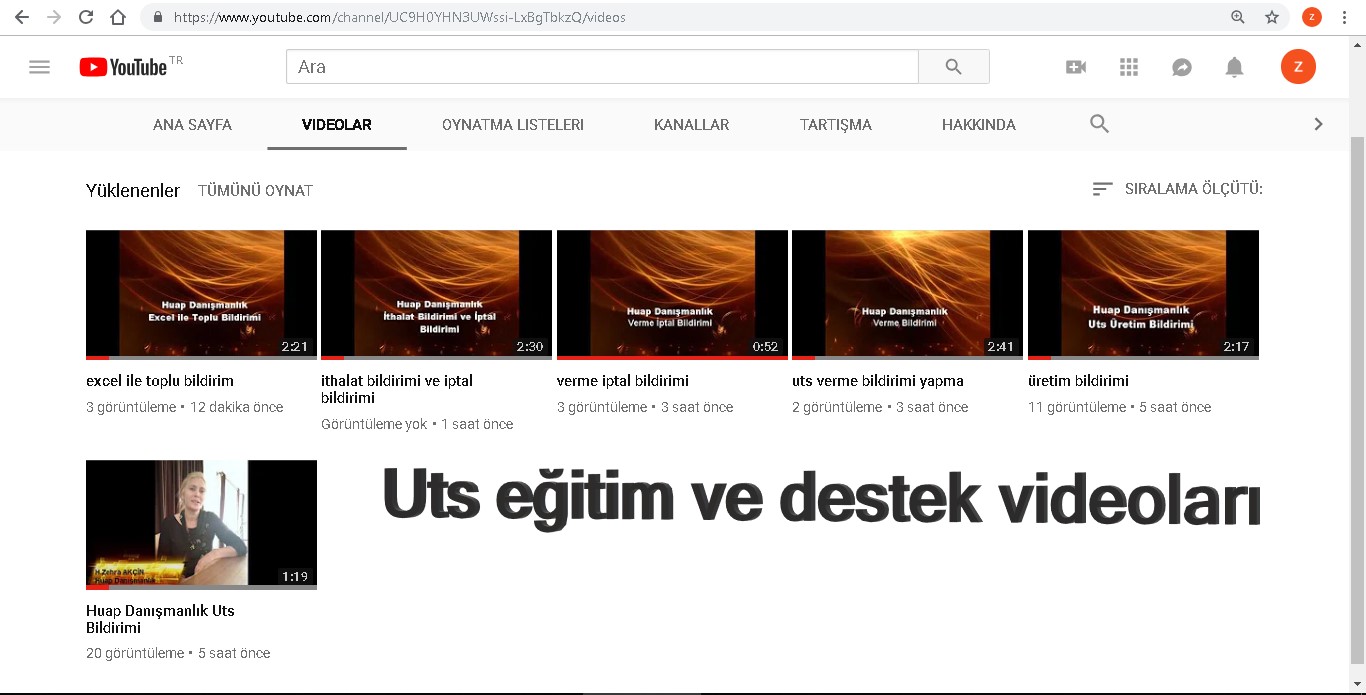Click the Yüklenenler heading
The width and height of the screenshot is (1366, 695).
tap(133, 190)
